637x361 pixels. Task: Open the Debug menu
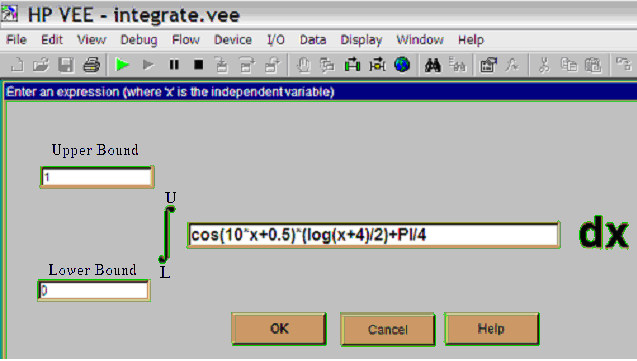pos(139,40)
